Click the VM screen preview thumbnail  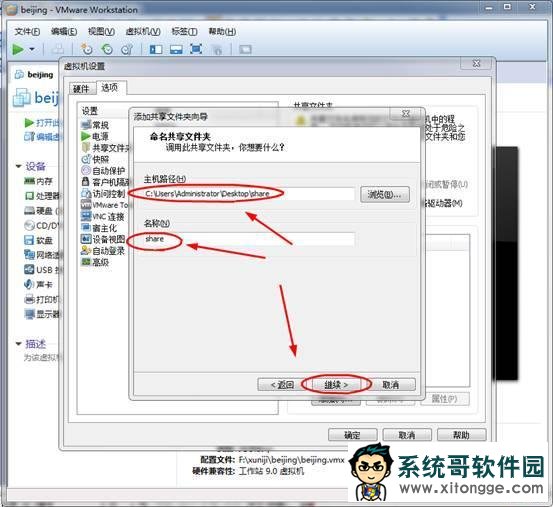pyautogui.click(x=507, y=264)
